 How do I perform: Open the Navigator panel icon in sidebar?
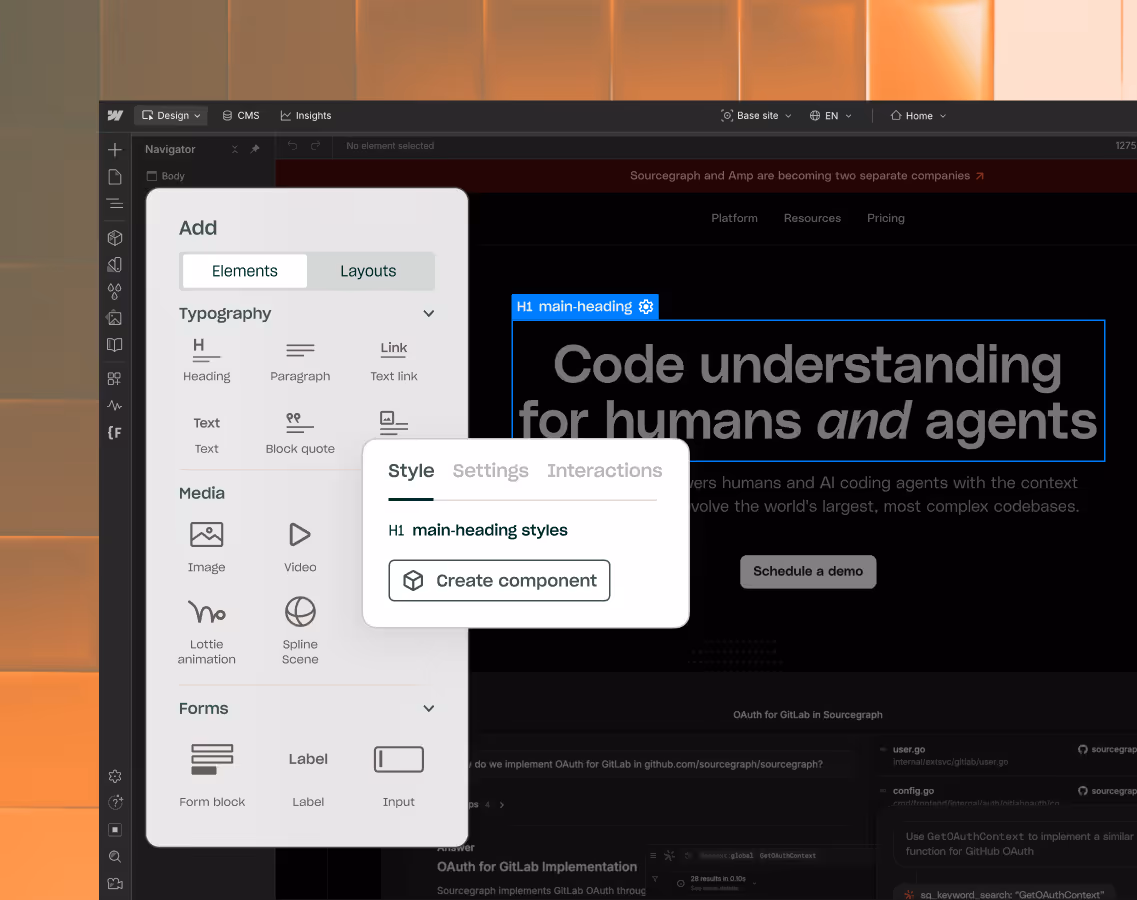pos(115,204)
